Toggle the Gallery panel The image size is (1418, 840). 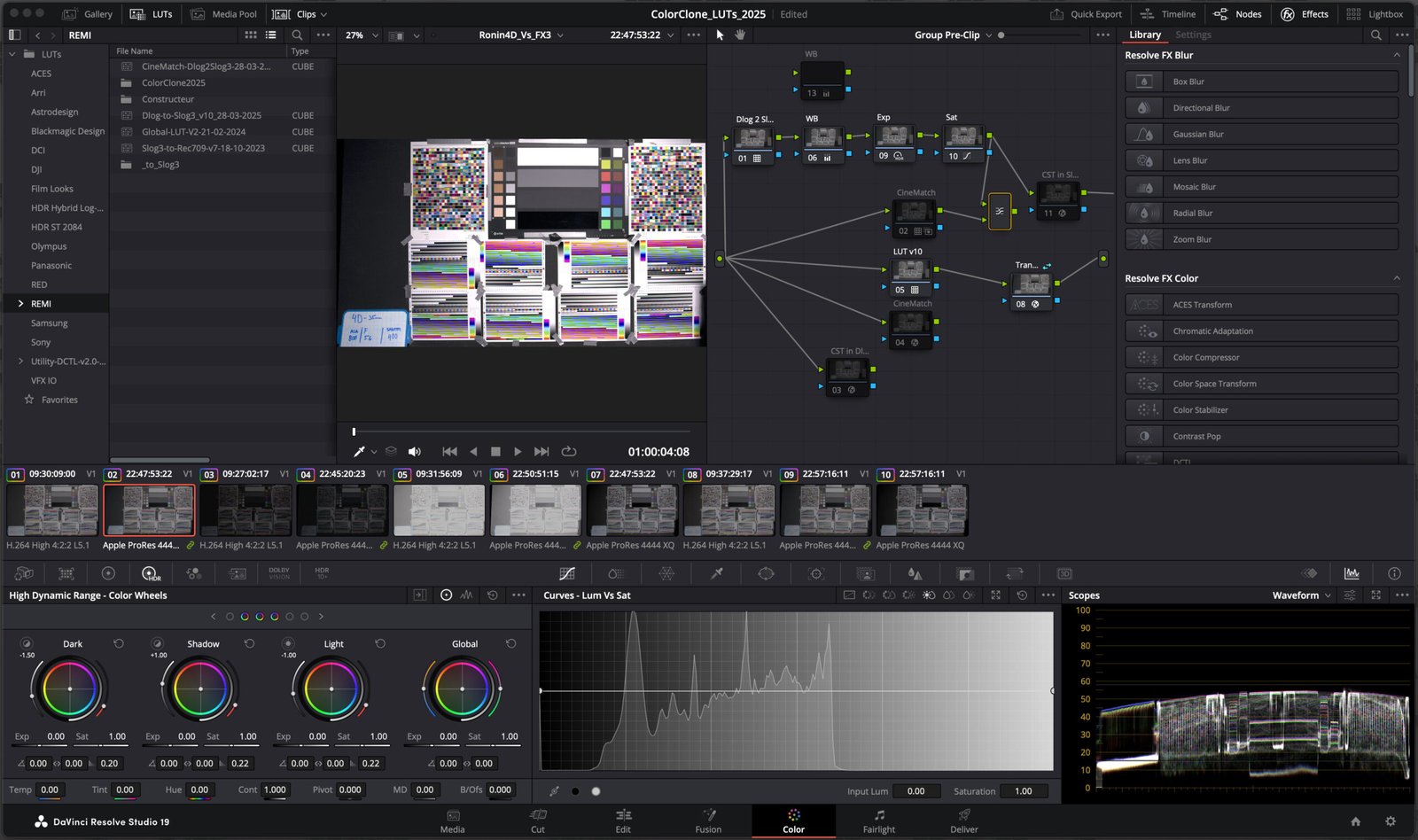tap(87, 14)
